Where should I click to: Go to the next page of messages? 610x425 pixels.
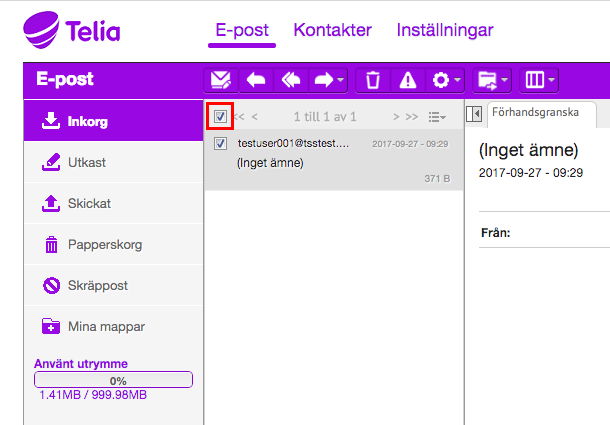tap(396, 117)
